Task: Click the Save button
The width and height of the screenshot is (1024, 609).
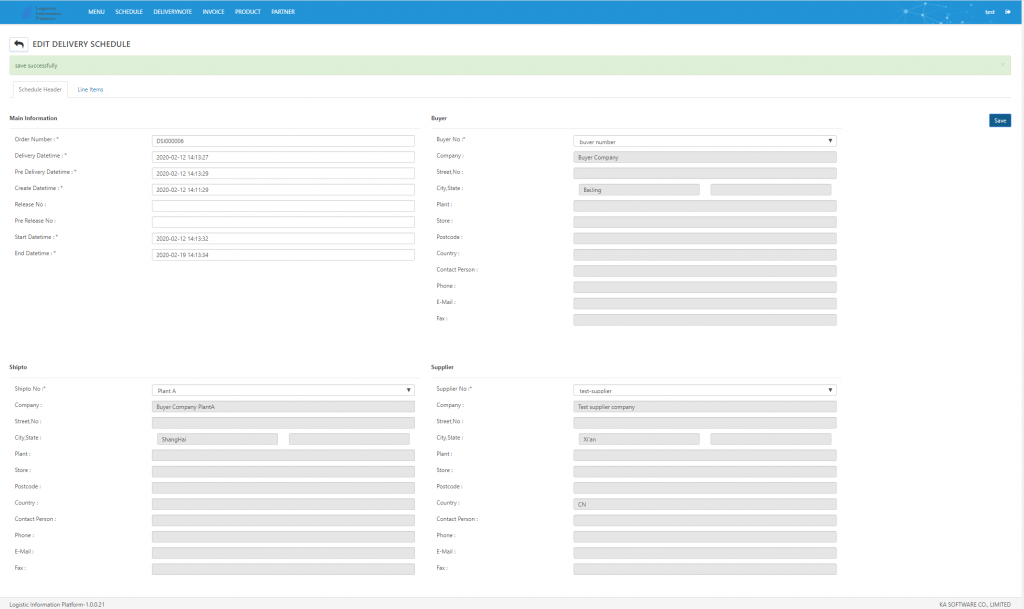Action: [x=1000, y=120]
